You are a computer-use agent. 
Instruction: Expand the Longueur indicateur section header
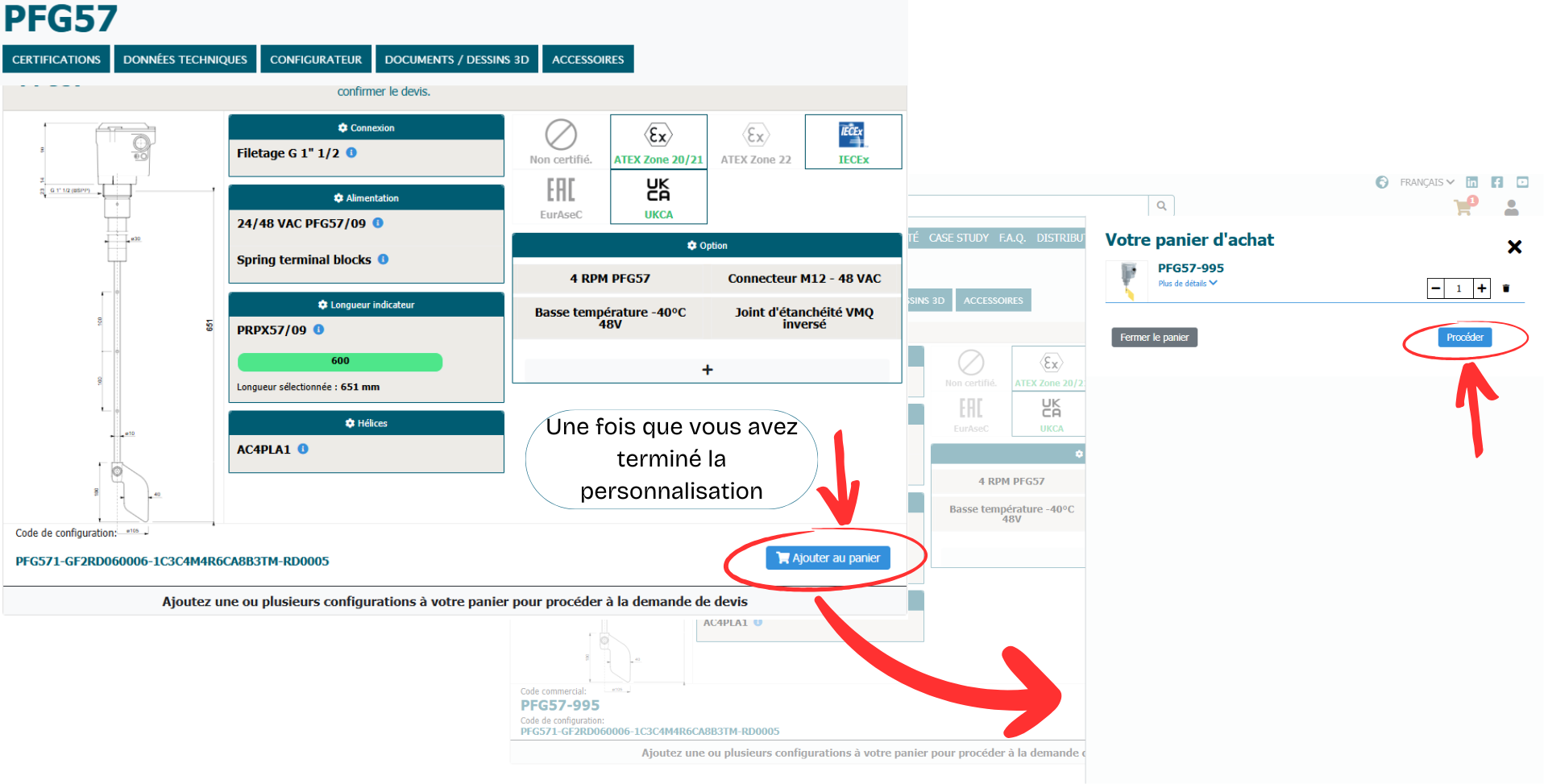(367, 305)
